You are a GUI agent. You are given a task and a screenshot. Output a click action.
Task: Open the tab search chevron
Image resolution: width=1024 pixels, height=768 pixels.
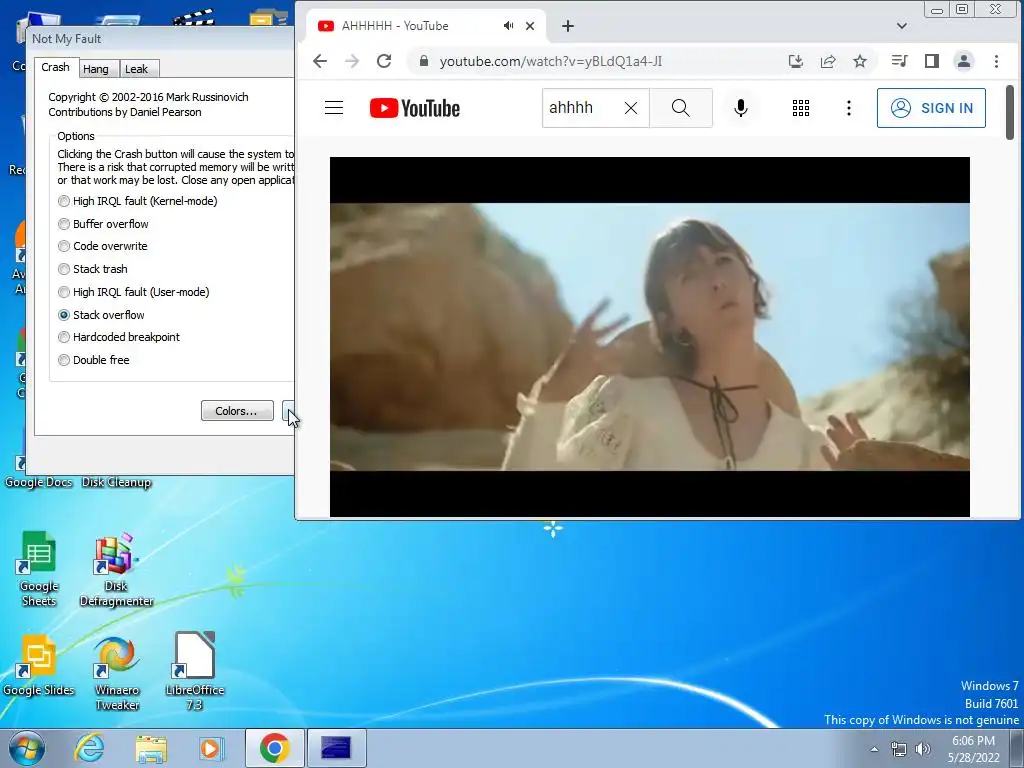click(902, 26)
